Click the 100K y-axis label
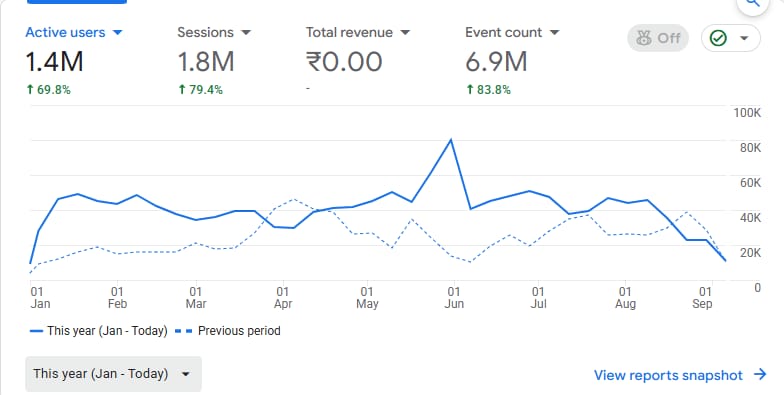Screen dimensions: 784x395 click(x=747, y=113)
